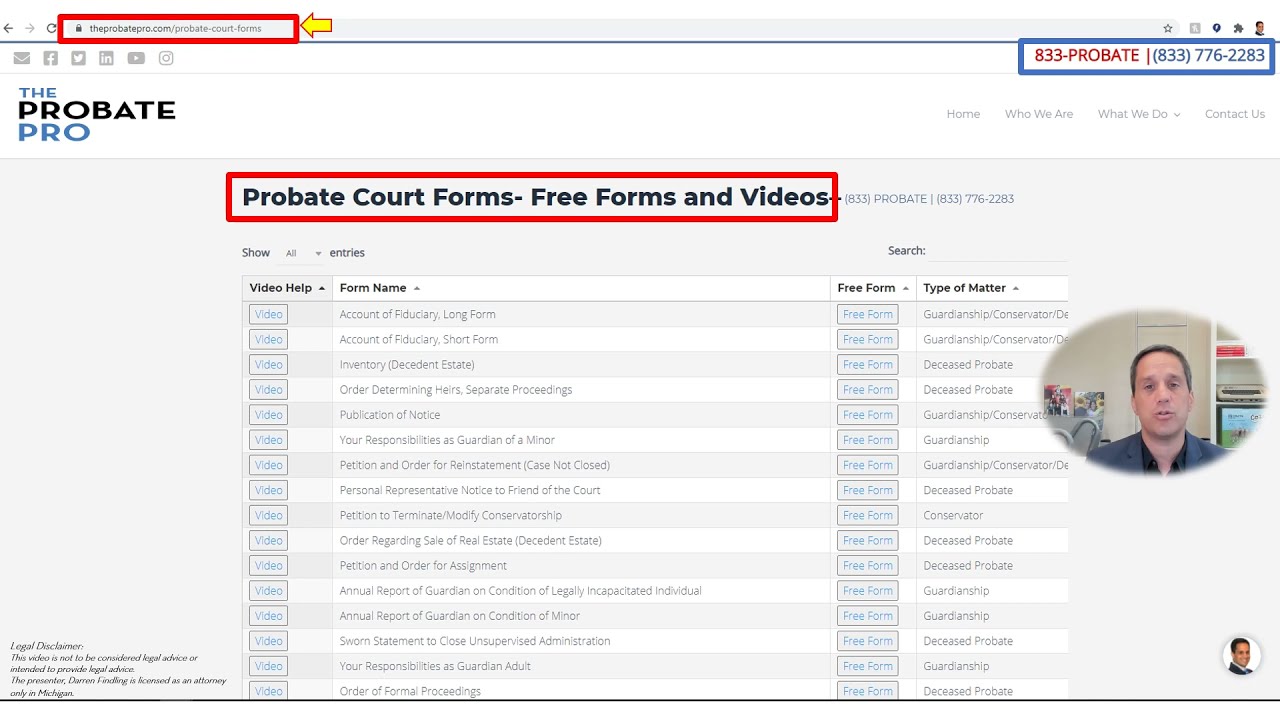Watch Video for Petition and Order for Reinstatement

coord(268,465)
